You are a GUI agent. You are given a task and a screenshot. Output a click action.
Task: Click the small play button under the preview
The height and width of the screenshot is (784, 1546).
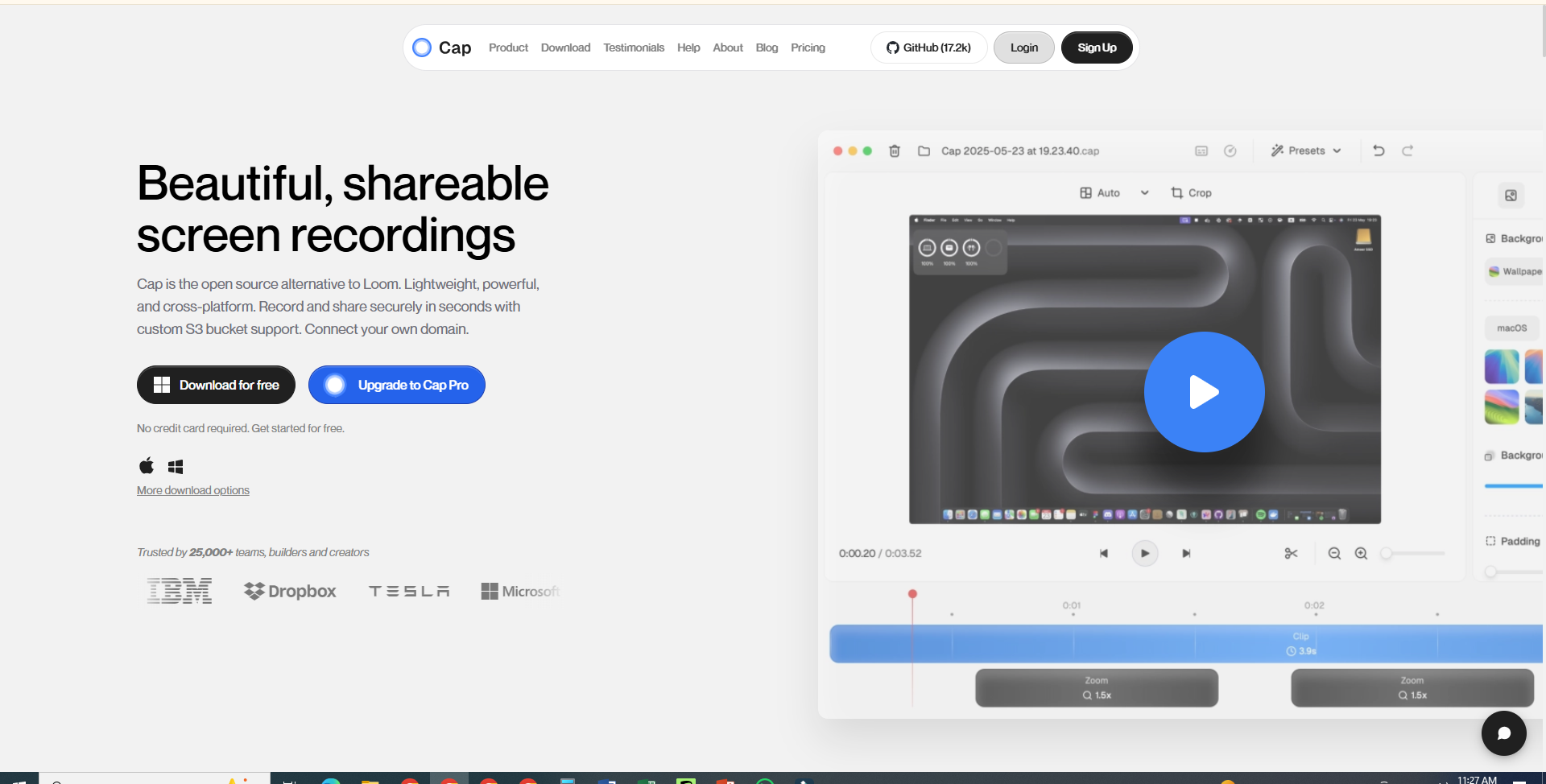pos(1144,553)
